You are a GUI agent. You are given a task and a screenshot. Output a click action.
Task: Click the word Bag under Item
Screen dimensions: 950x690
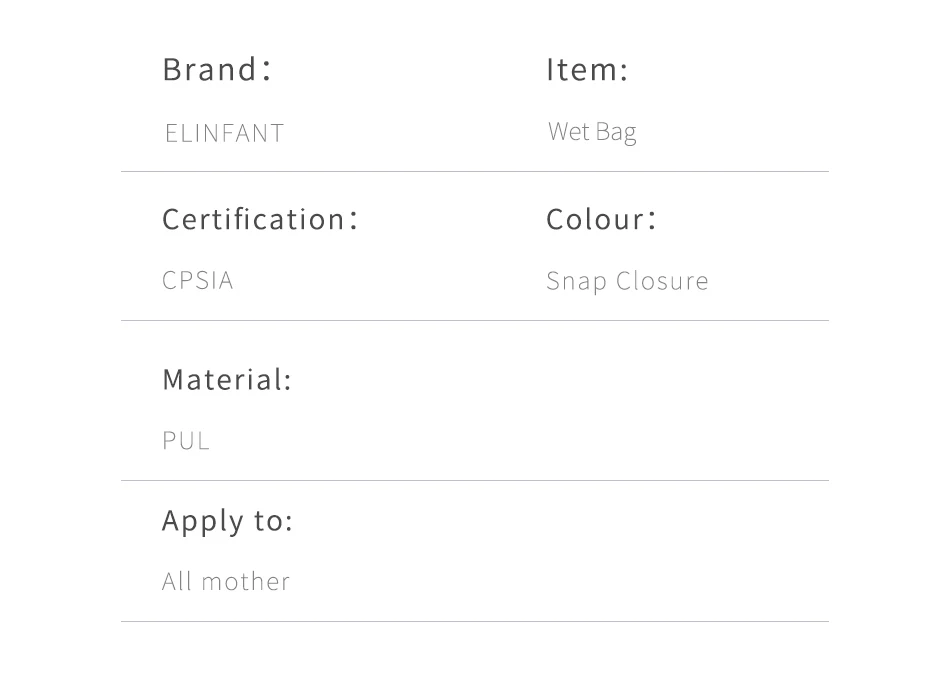(x=615, y=133)
